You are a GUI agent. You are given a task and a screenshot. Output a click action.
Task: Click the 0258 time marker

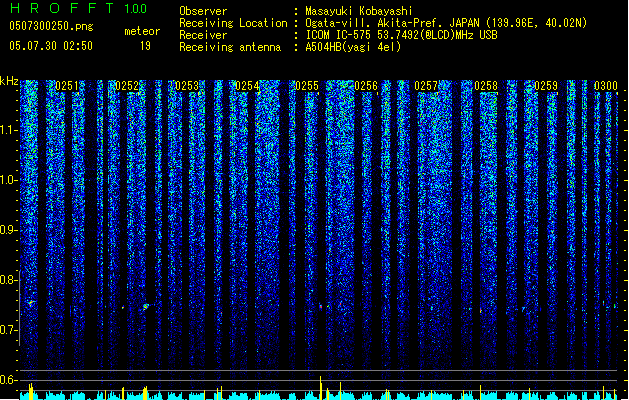[x=486, y=86]
